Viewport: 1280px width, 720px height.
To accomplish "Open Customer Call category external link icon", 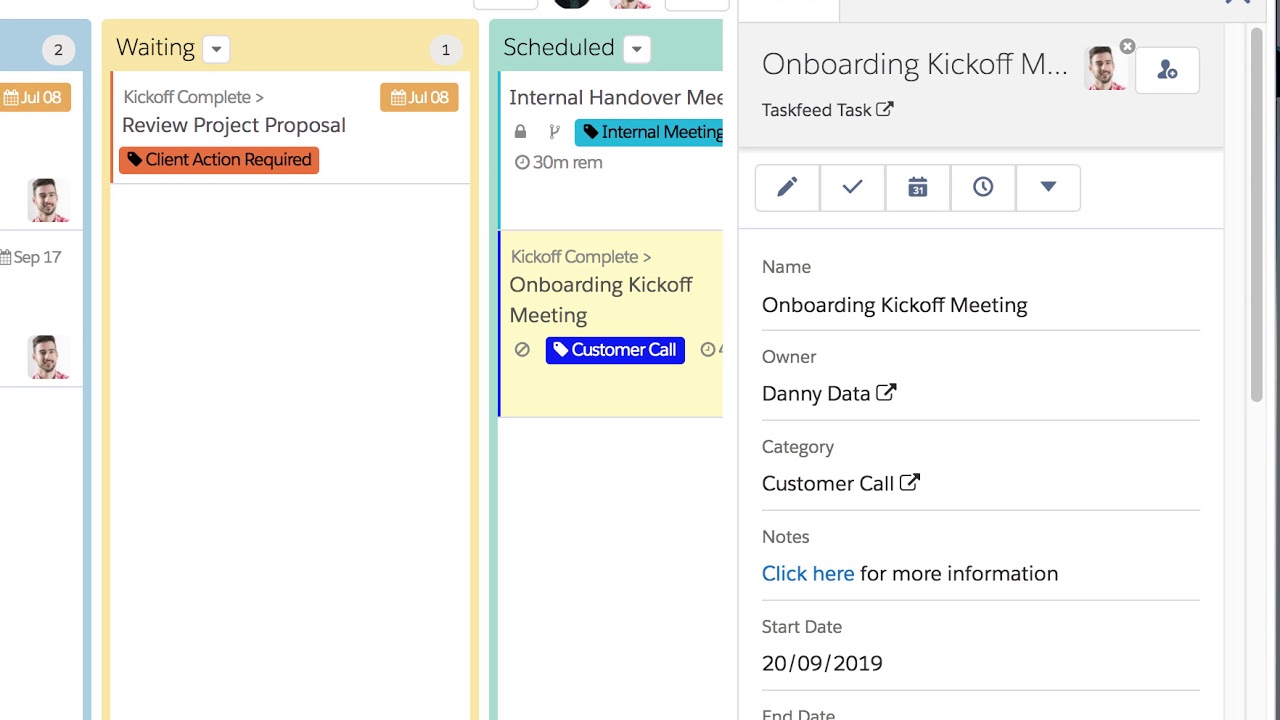I will (909, 482).
